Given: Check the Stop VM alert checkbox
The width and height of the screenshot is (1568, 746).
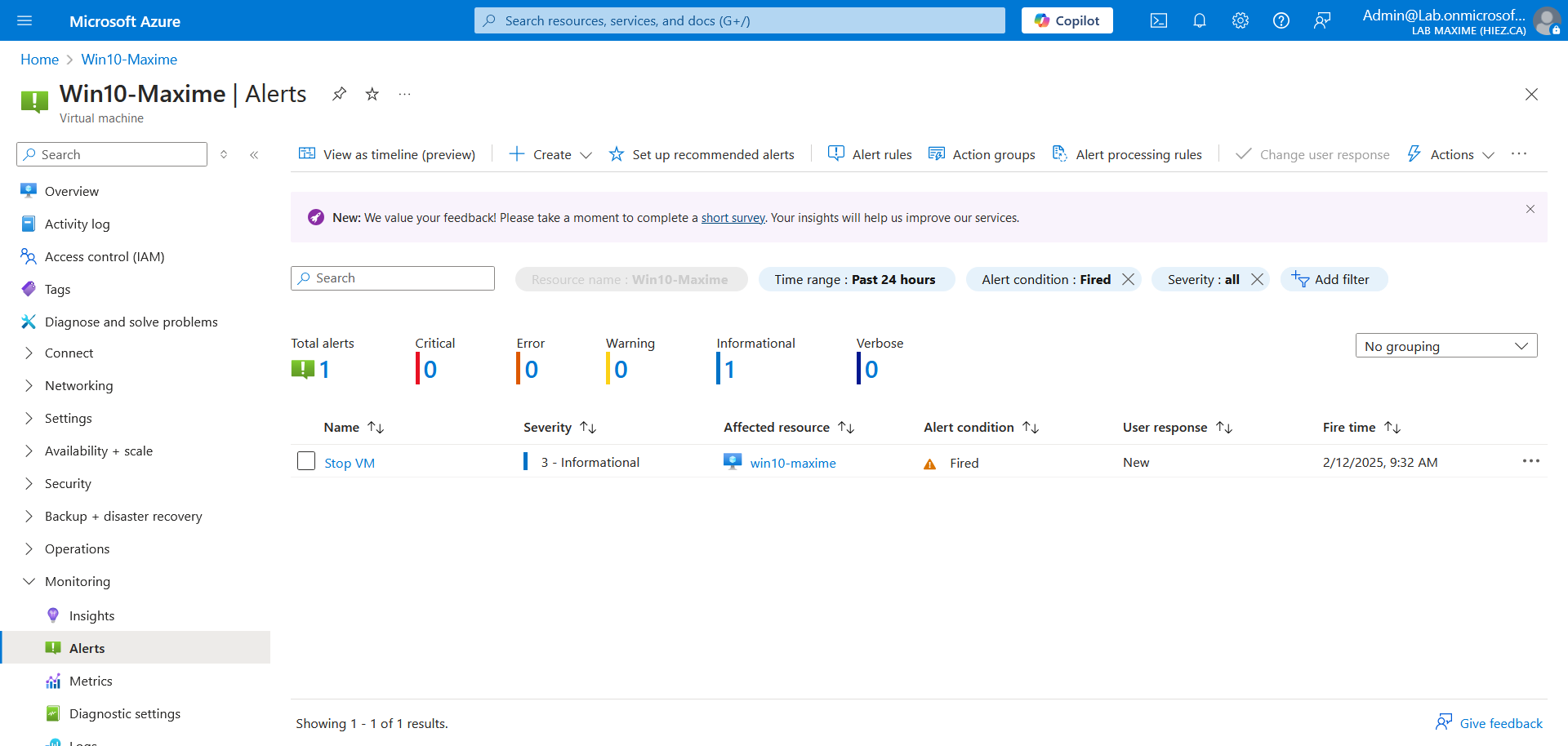Looking at the screenshot, I should tap(306, 461).
